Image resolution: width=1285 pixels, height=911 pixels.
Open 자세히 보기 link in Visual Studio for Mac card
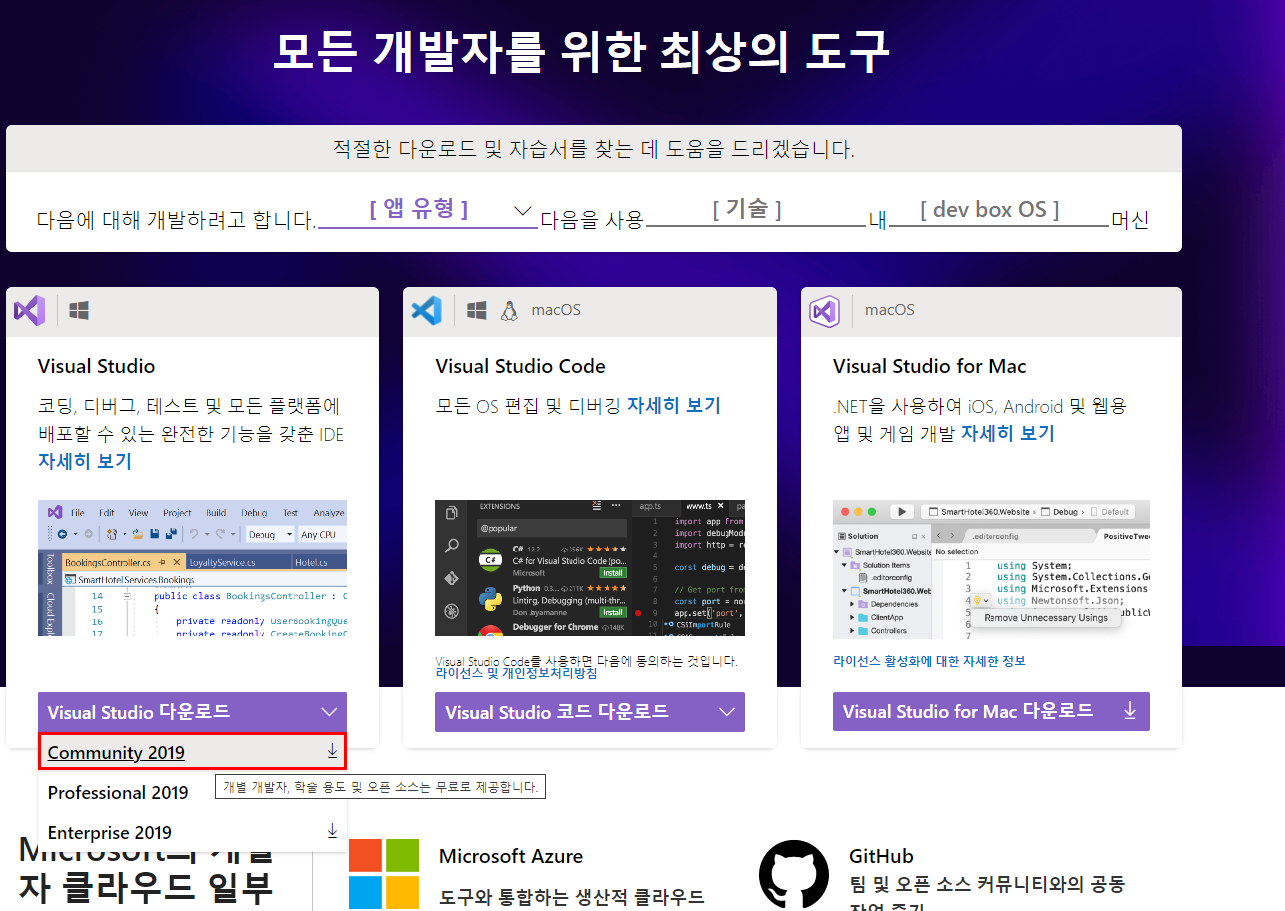pos(1008,433)
